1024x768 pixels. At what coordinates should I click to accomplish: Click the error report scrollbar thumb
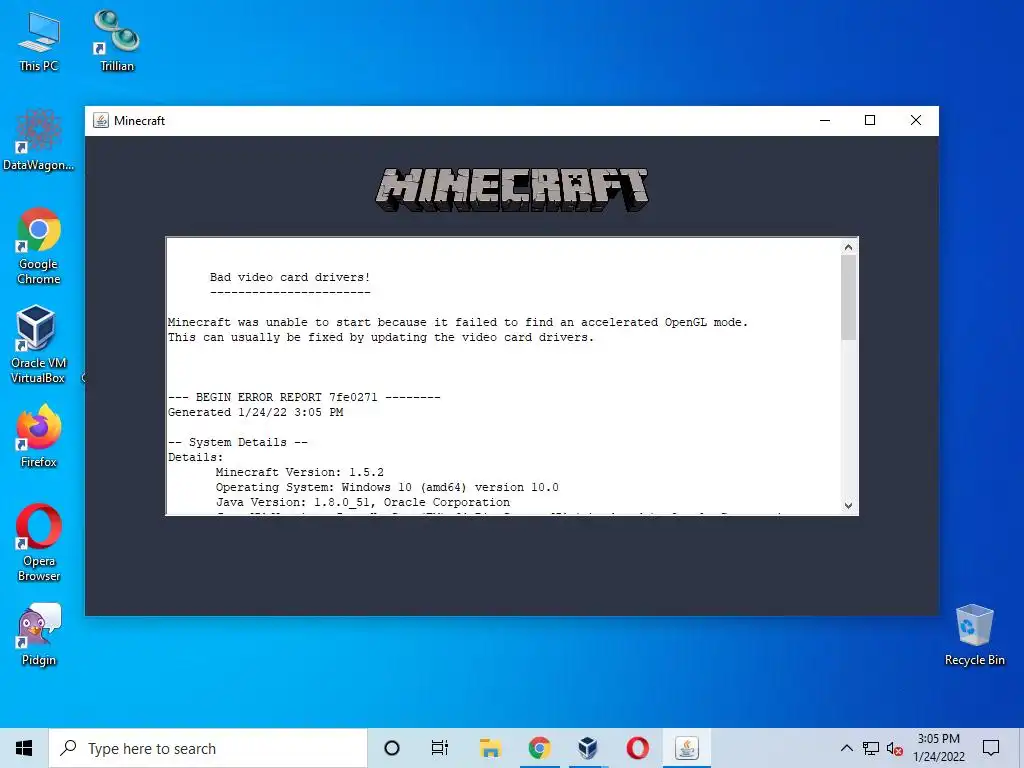click(x=848, y=297)
